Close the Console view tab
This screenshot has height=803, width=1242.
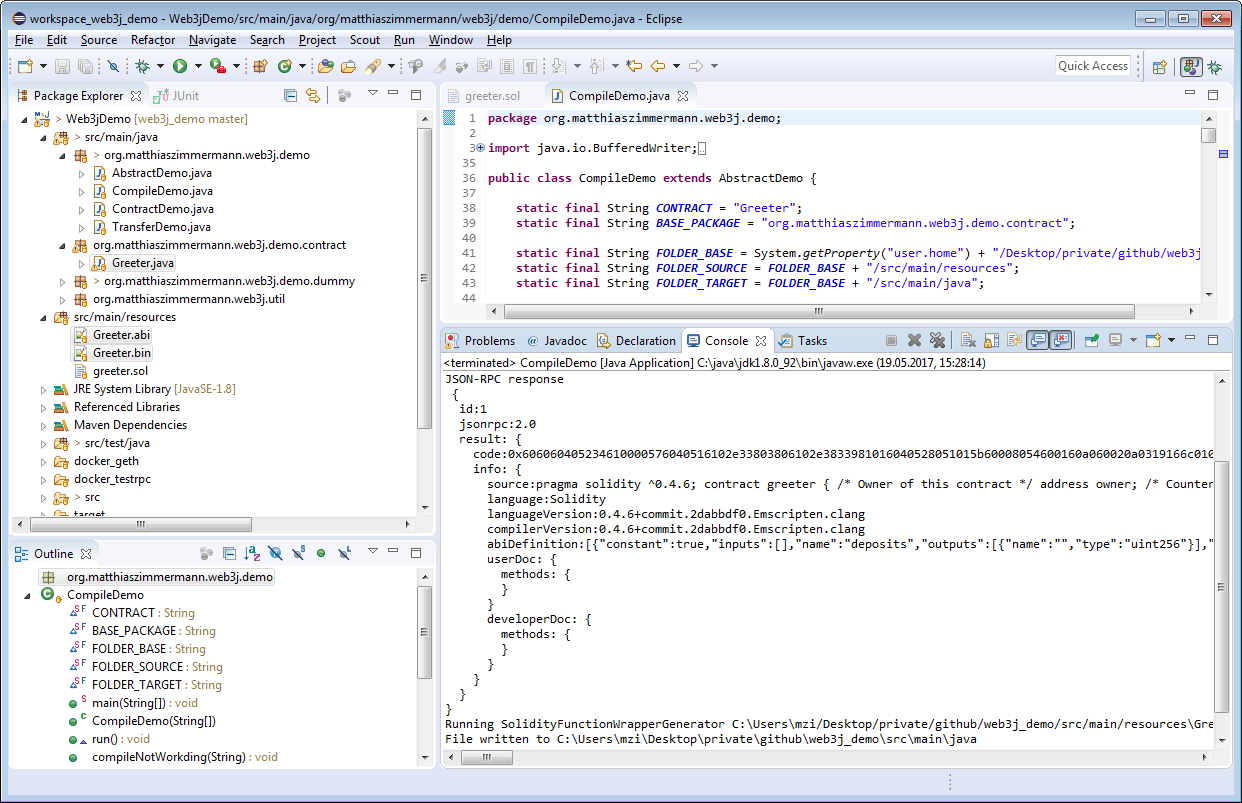[761, 340]
